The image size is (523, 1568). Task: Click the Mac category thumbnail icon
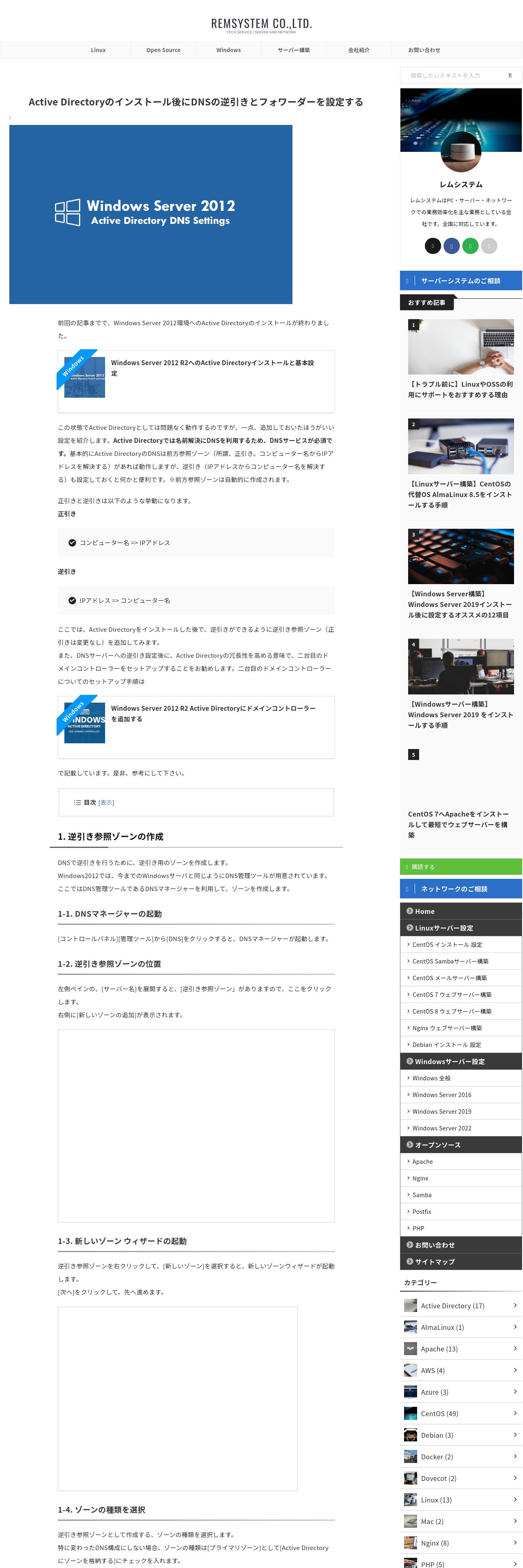click(410, 1522)
